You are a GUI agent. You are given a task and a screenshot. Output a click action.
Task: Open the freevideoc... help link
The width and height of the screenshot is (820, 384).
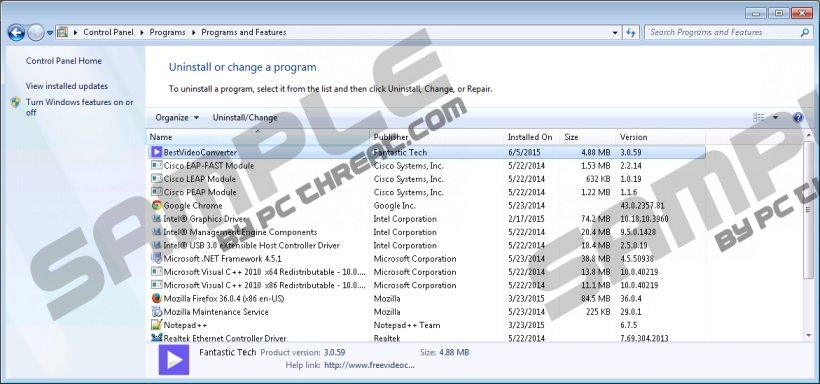369,365
